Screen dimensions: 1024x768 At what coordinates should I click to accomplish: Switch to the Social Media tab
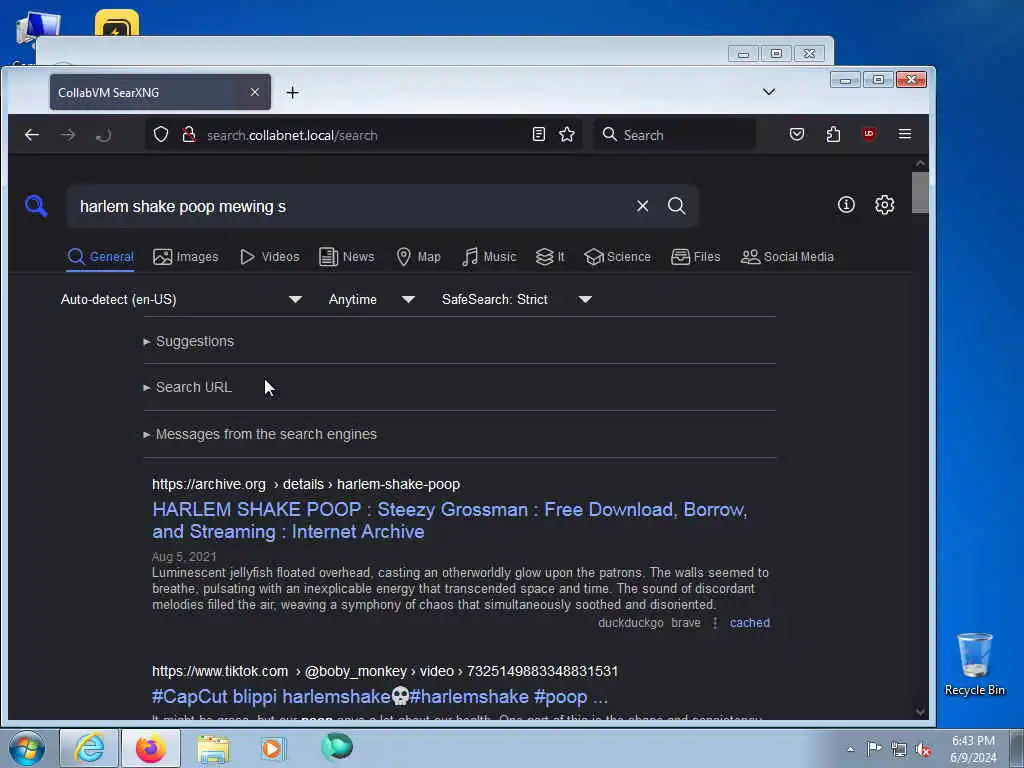787,257
